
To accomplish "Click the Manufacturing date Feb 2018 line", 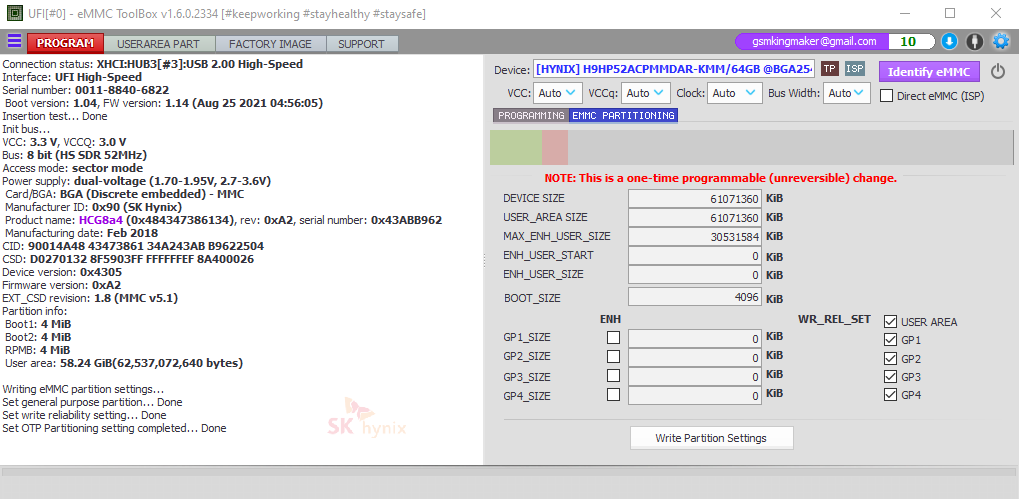I will click(81, 233).
